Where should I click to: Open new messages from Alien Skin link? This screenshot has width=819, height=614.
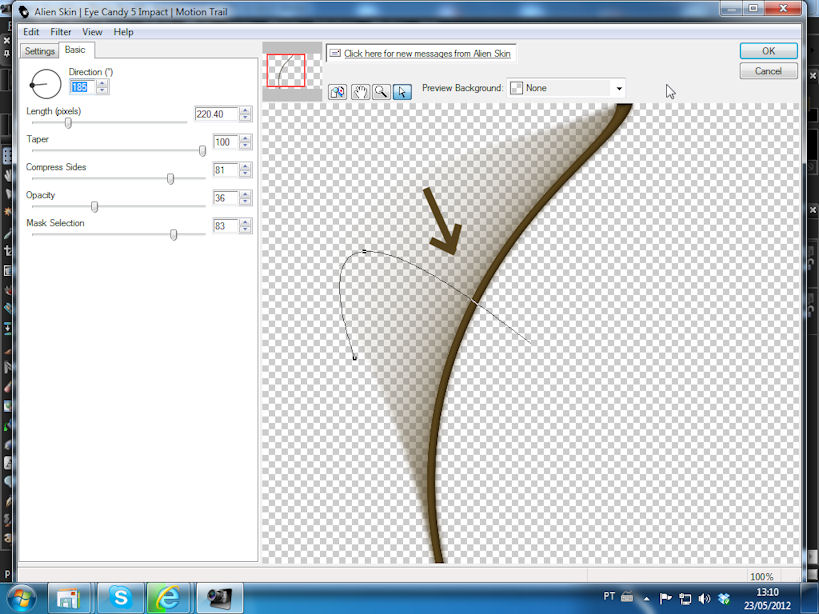[427, 53]
